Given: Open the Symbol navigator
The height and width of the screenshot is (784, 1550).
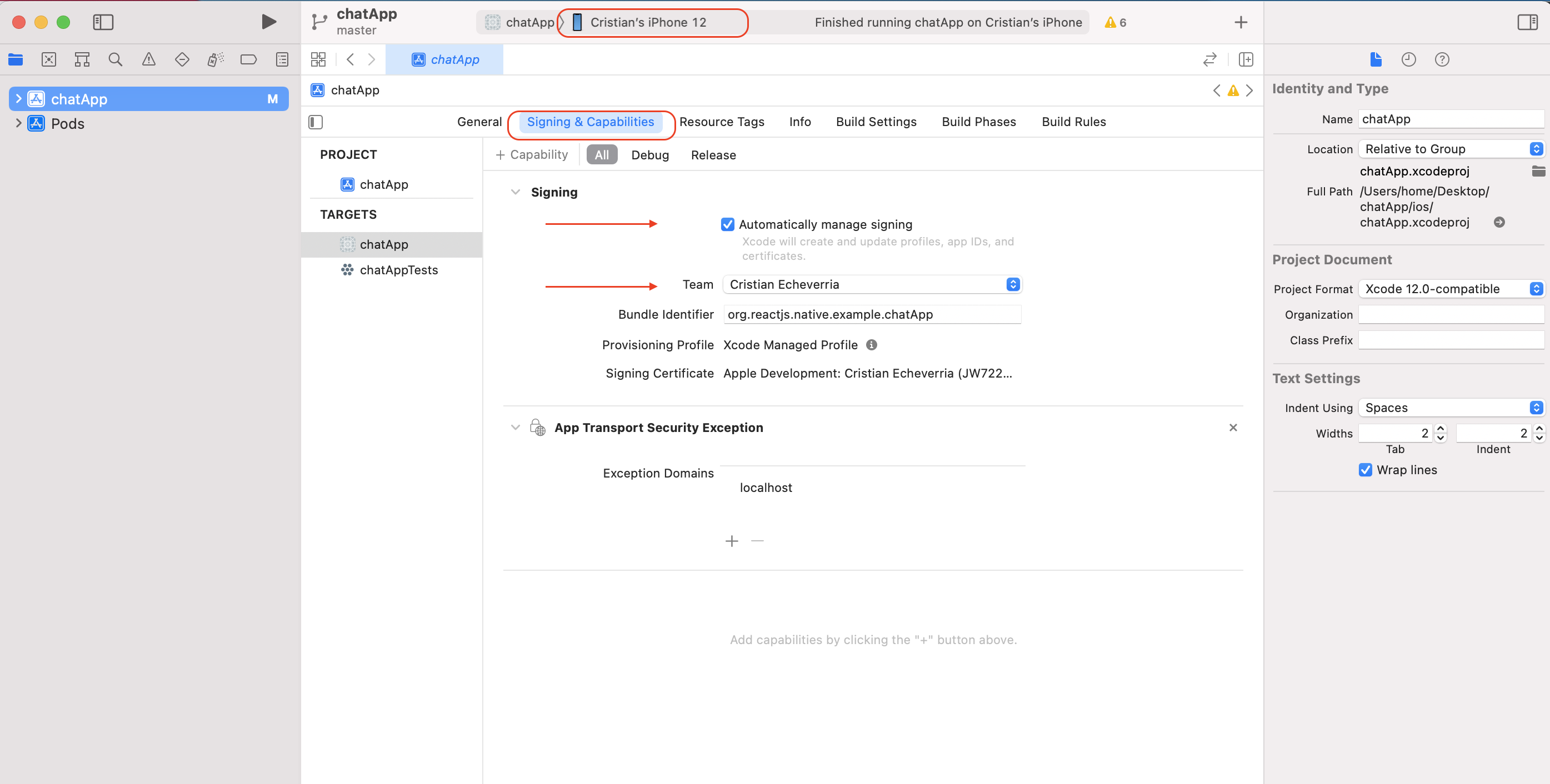Looking at the screenshot, I should tap(82, 59).
